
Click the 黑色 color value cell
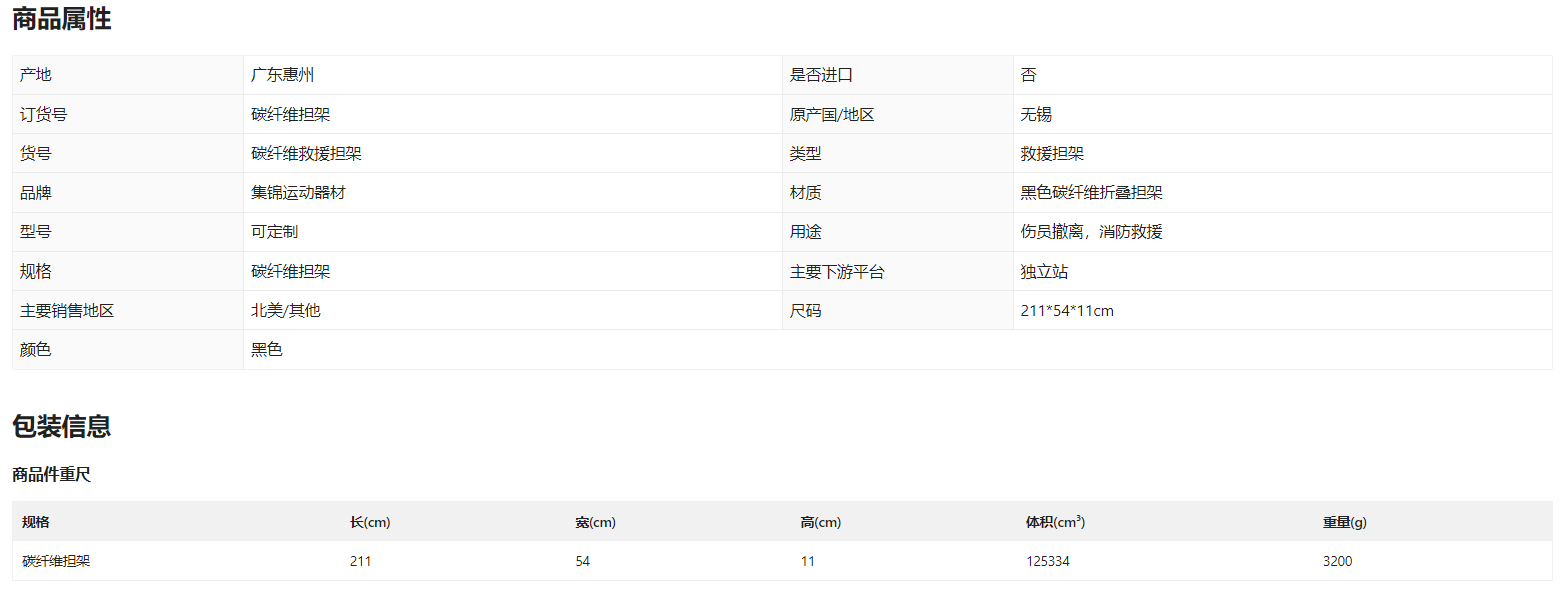click(267, 350)
